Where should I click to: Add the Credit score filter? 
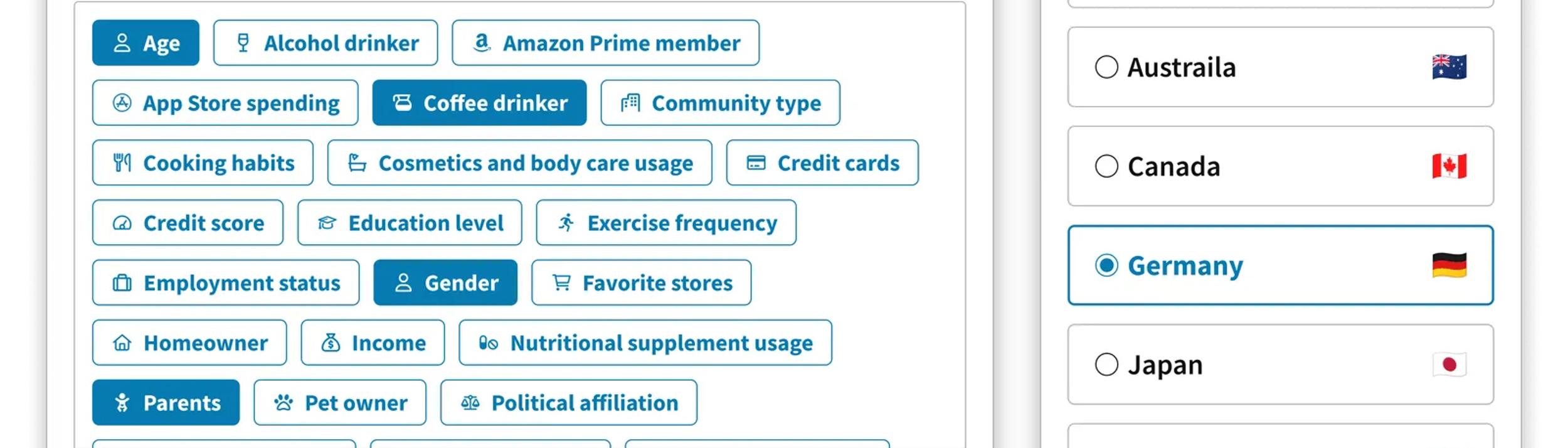(x=188, y=223)
